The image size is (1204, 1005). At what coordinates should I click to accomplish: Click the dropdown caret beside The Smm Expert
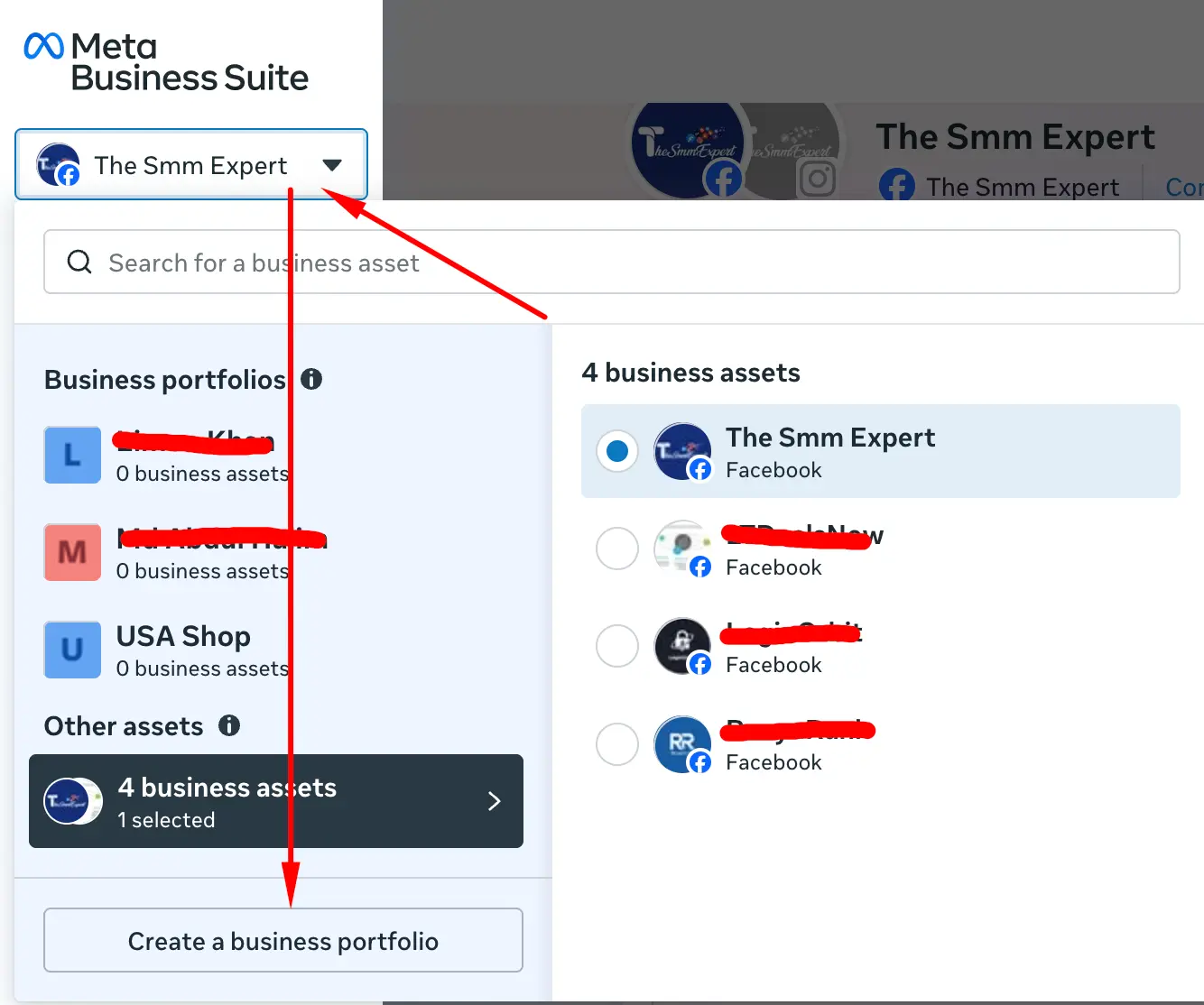coord(332,165)
